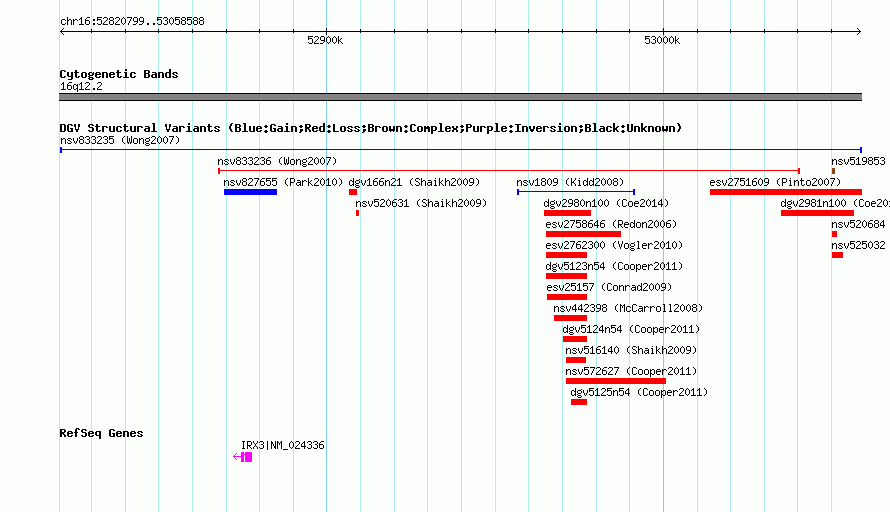Image resolution: width=890 pixels, height=512 pixels.
Task: Open the dgv2981n100 variant label
Action: point(835,203)
